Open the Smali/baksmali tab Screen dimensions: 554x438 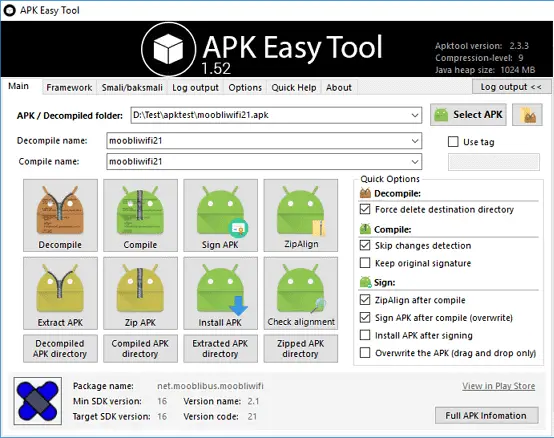coord(132,88)
